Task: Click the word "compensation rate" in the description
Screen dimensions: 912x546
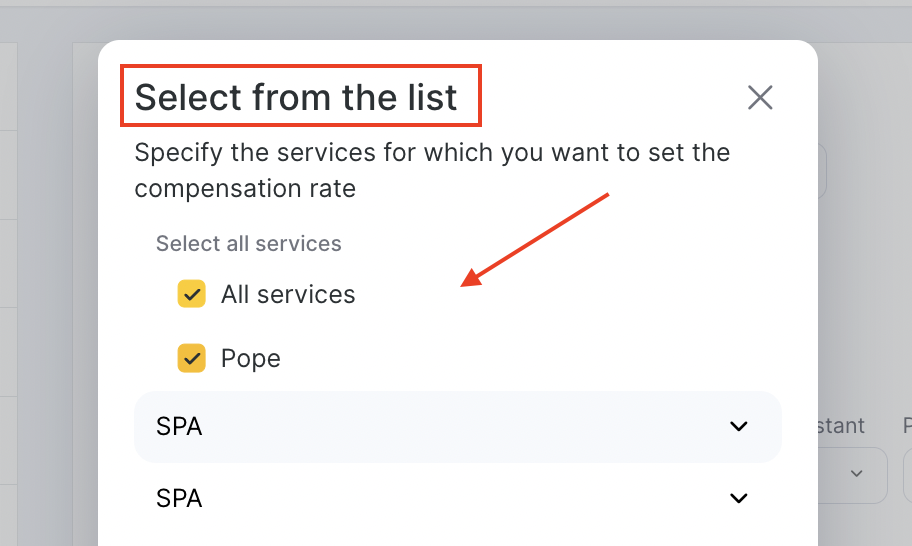Action: point(245,188)
